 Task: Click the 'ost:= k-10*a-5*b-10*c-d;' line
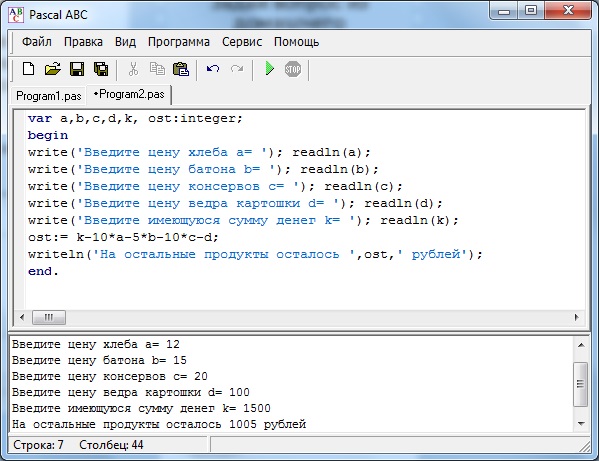coord(123,237)
